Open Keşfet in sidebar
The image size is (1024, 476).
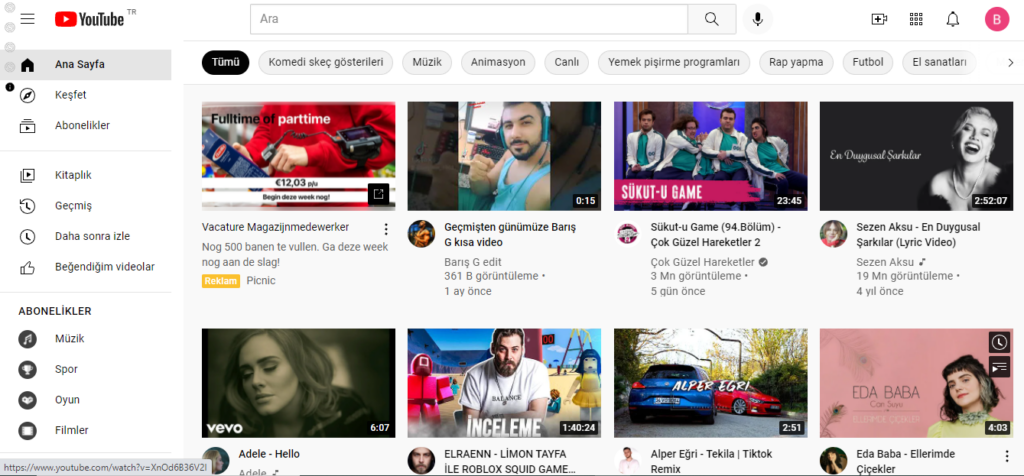point(86,95)
